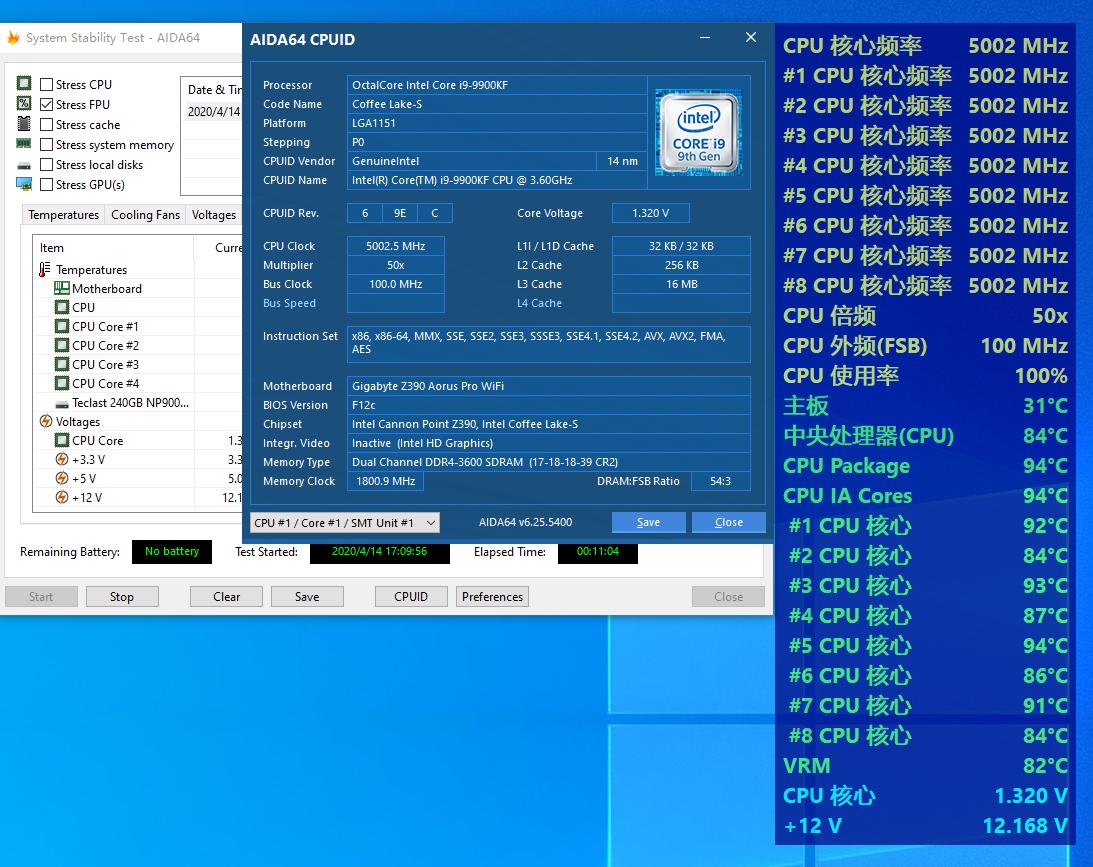Screen dimensions: 1093x867
Task: Click Save in the AIDA64 CPUID dialog
Action: click(648, 522)
